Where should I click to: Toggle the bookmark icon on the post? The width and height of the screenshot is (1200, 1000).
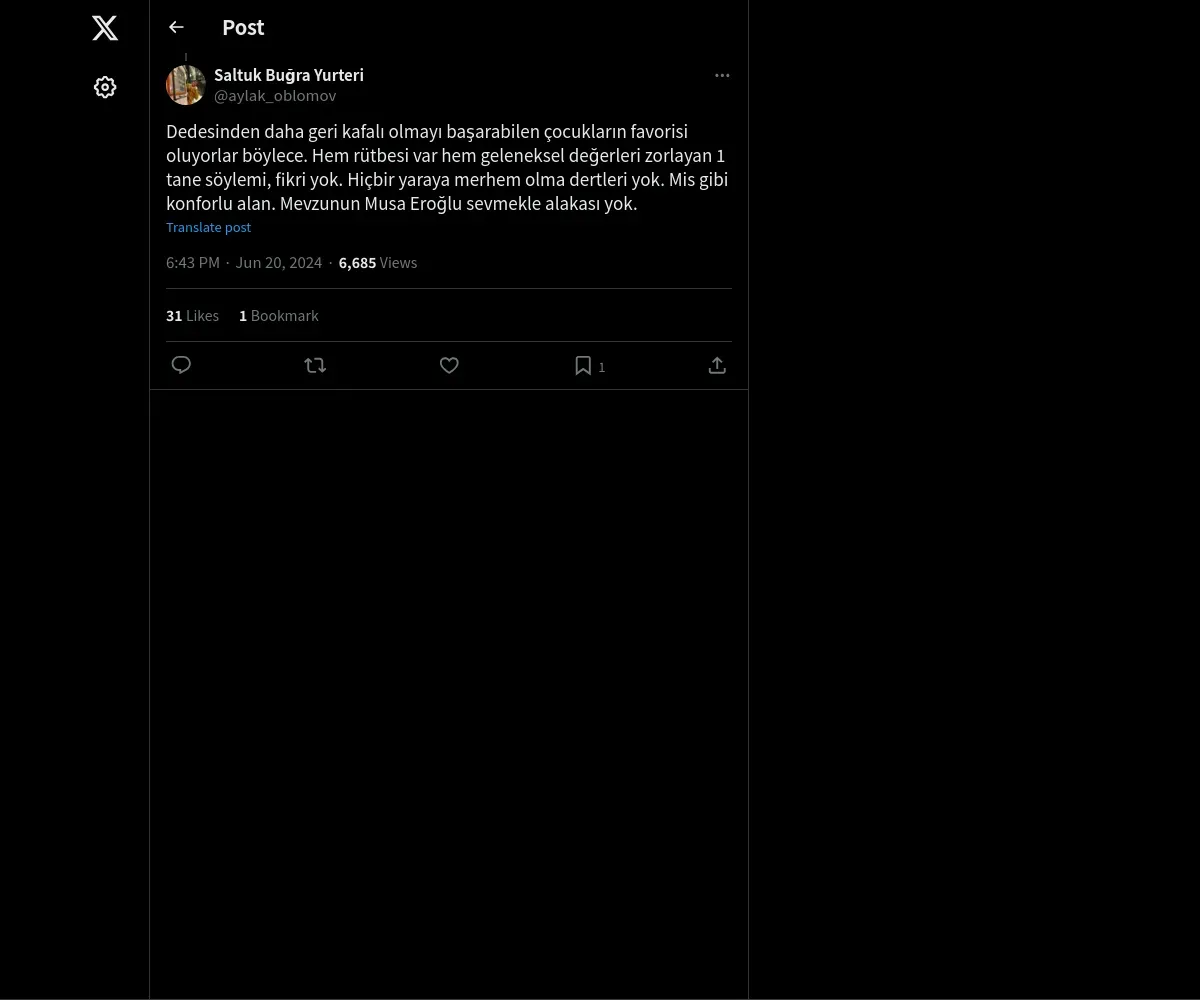click(583, 365)
